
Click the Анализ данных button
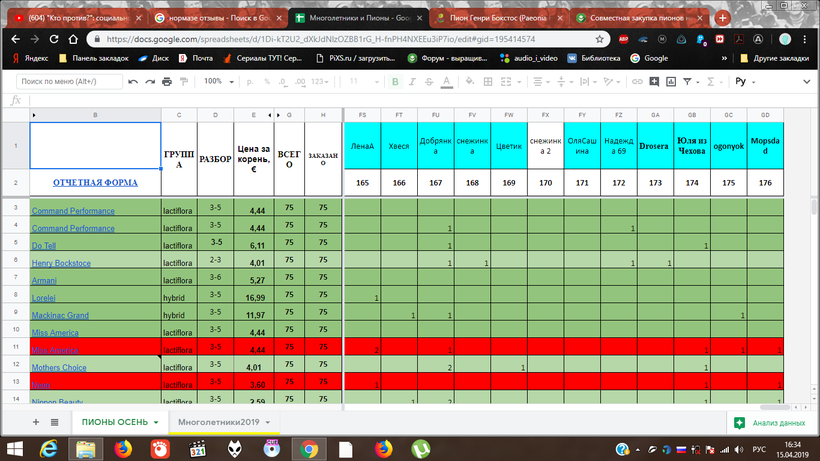[769, 423]
